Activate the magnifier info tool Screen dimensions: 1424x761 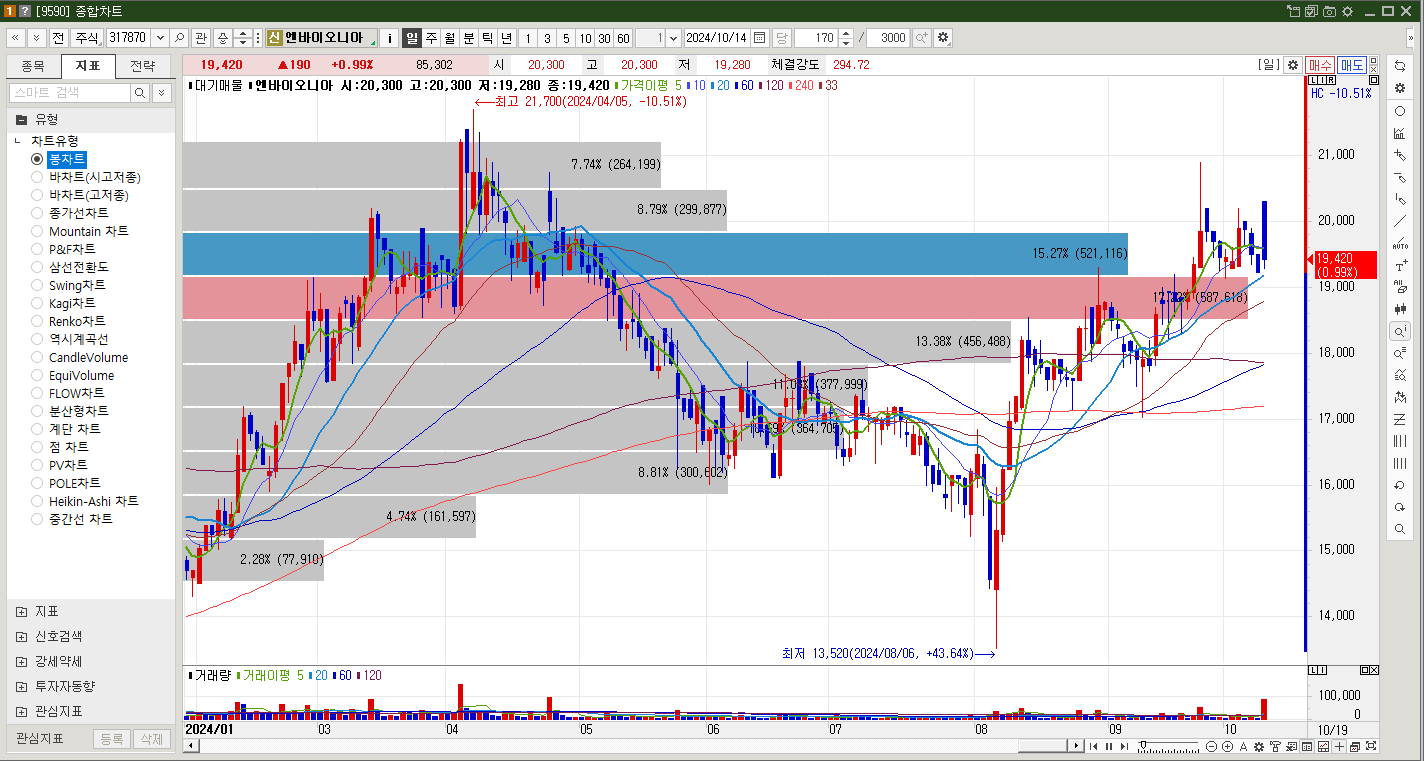[x=1400, y=331]
